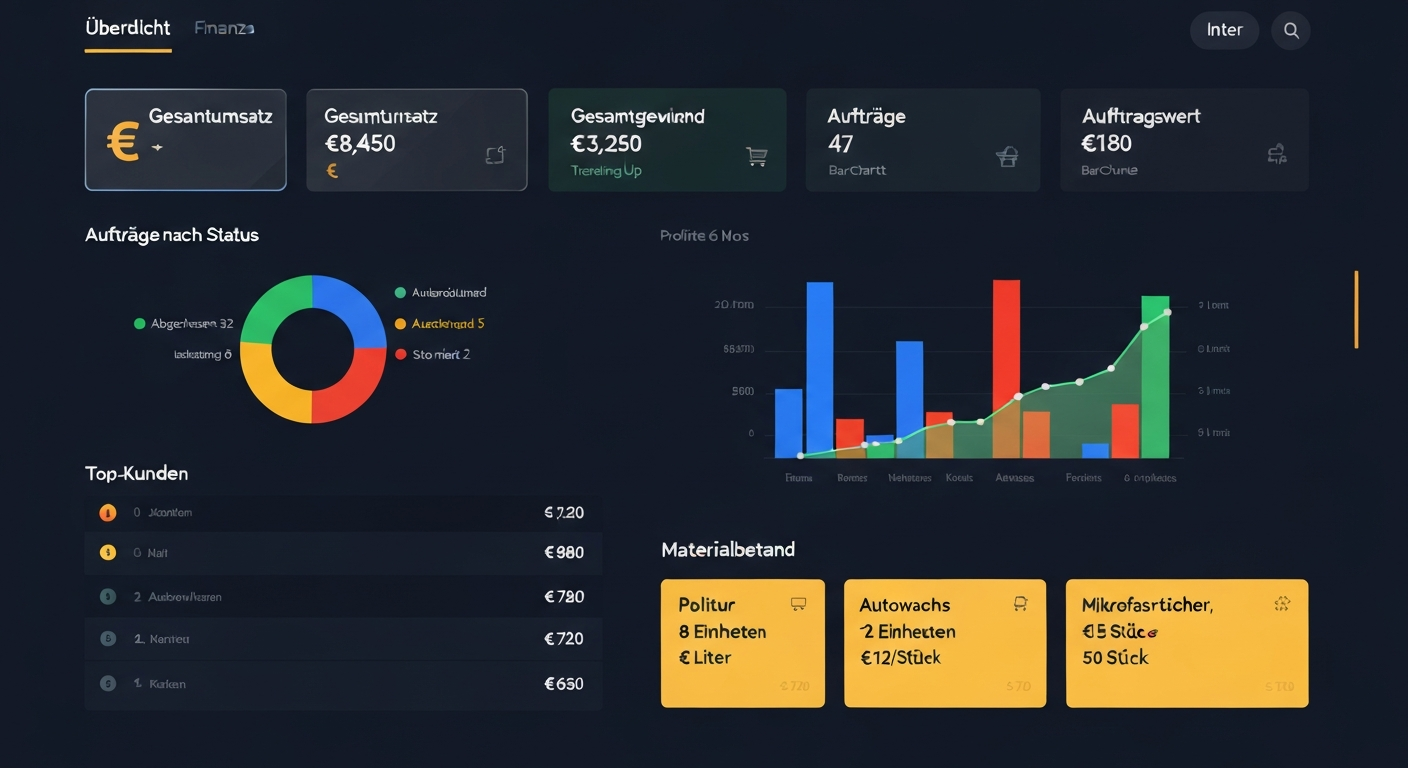Click the shopping cart icon on Gesamtgewinn card
Image resolution: width=1408 pixels, height=768 pixels.
757,156
